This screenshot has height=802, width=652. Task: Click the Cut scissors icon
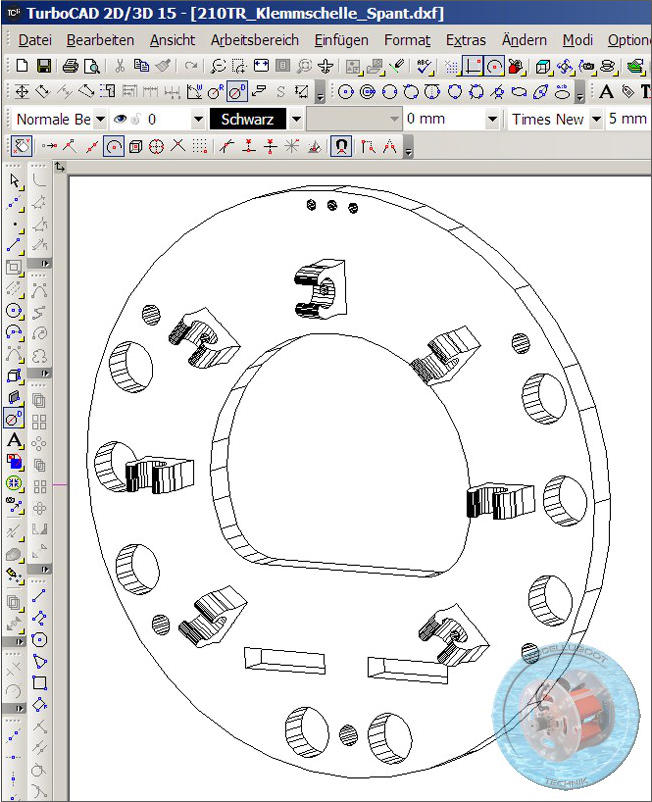(x=119, y=65)
